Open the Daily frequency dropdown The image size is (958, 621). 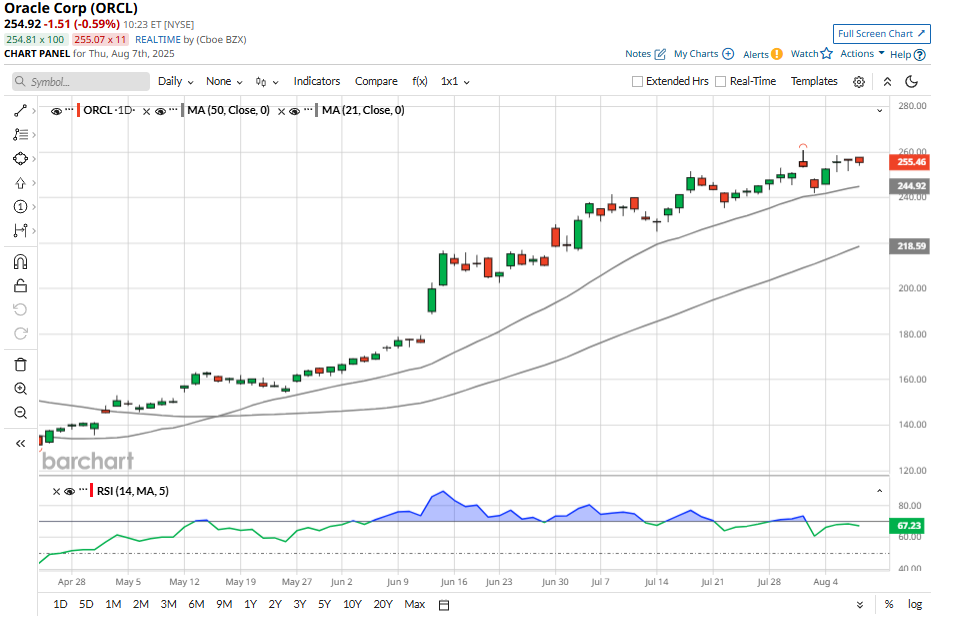(x=176, y=81)
